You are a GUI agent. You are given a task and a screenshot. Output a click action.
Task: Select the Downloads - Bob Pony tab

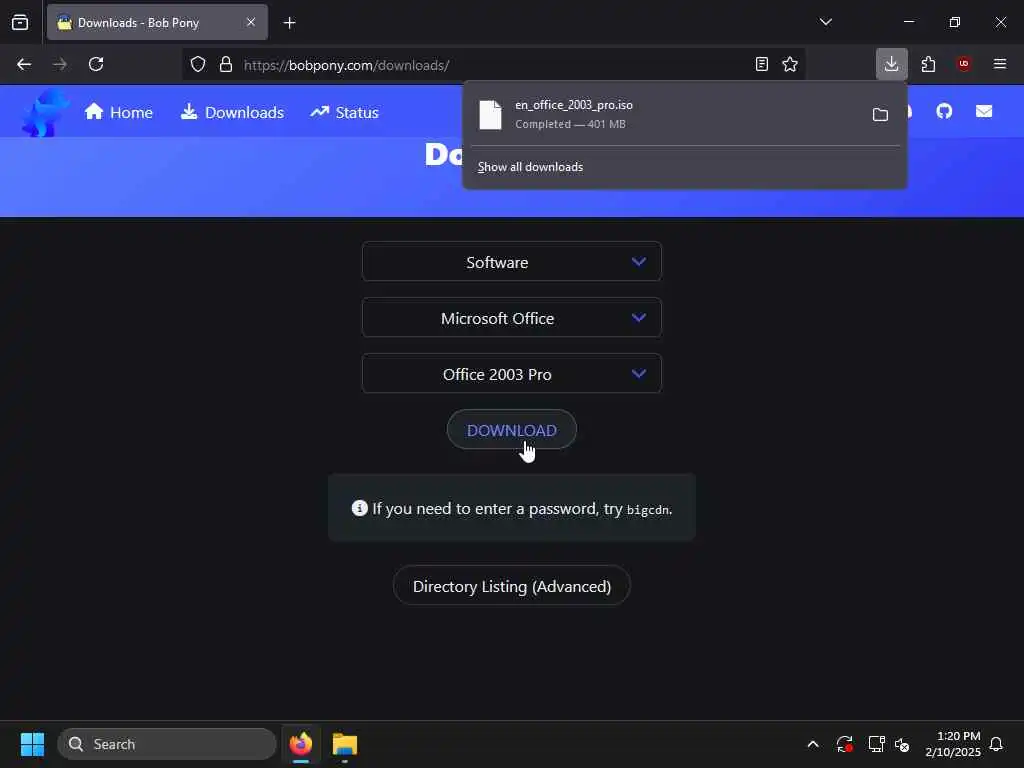pyautogui.click(x=157, y=22)
